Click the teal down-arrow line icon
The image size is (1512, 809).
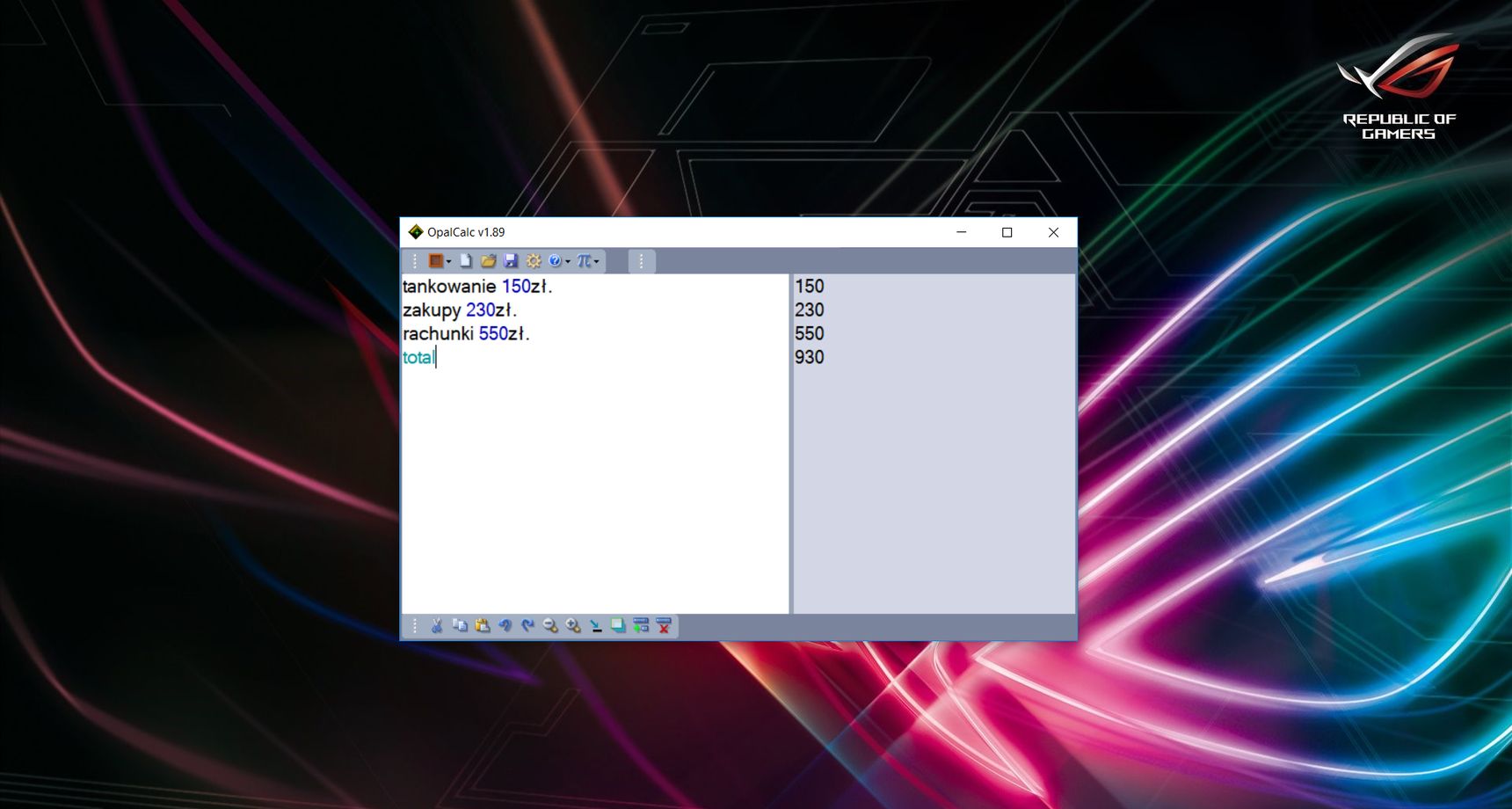click(596, 625)
